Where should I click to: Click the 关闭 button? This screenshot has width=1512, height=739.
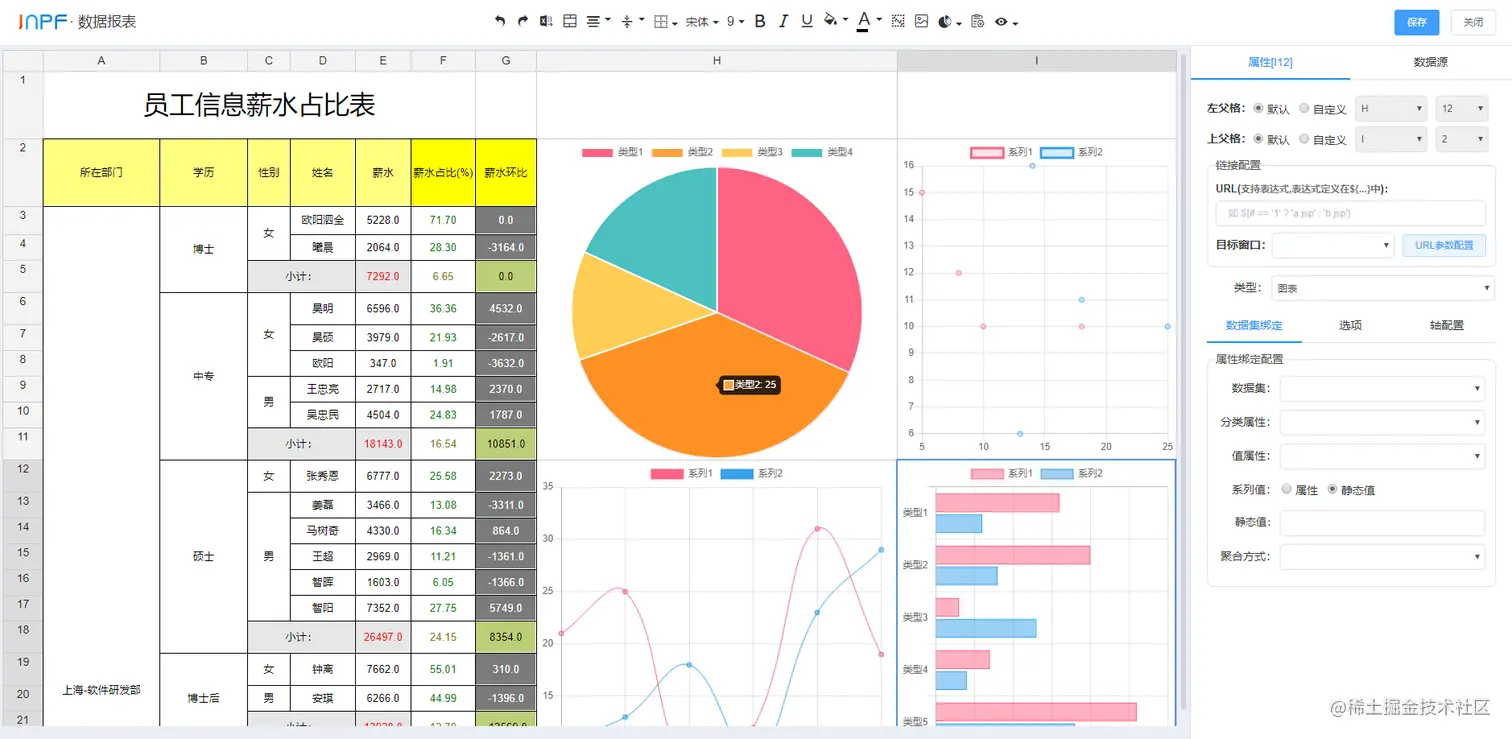(x=1473, y=22)
